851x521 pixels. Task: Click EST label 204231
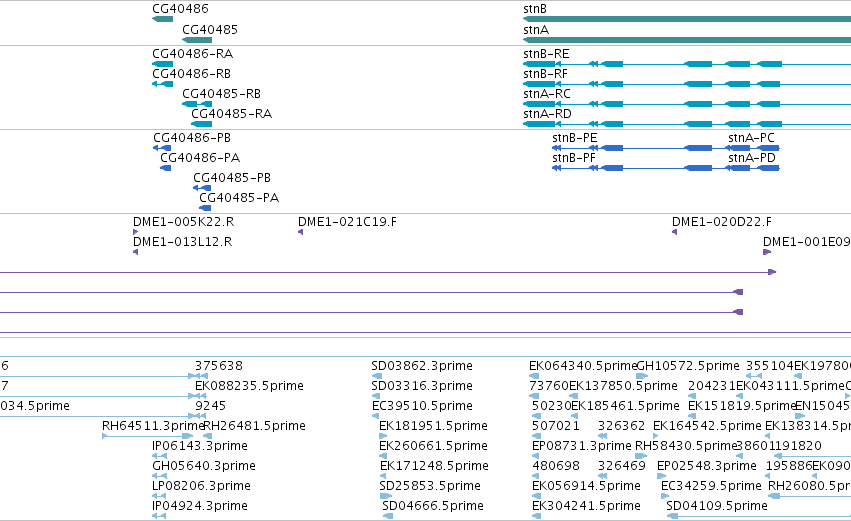(712, 385)
